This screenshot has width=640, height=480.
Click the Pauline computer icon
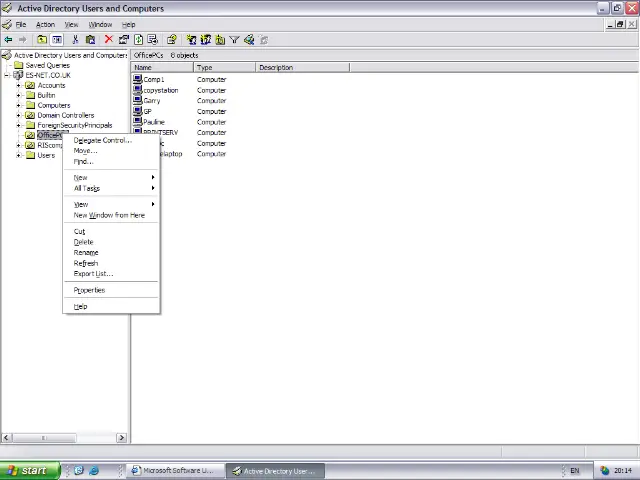click(x=138, y=122)
